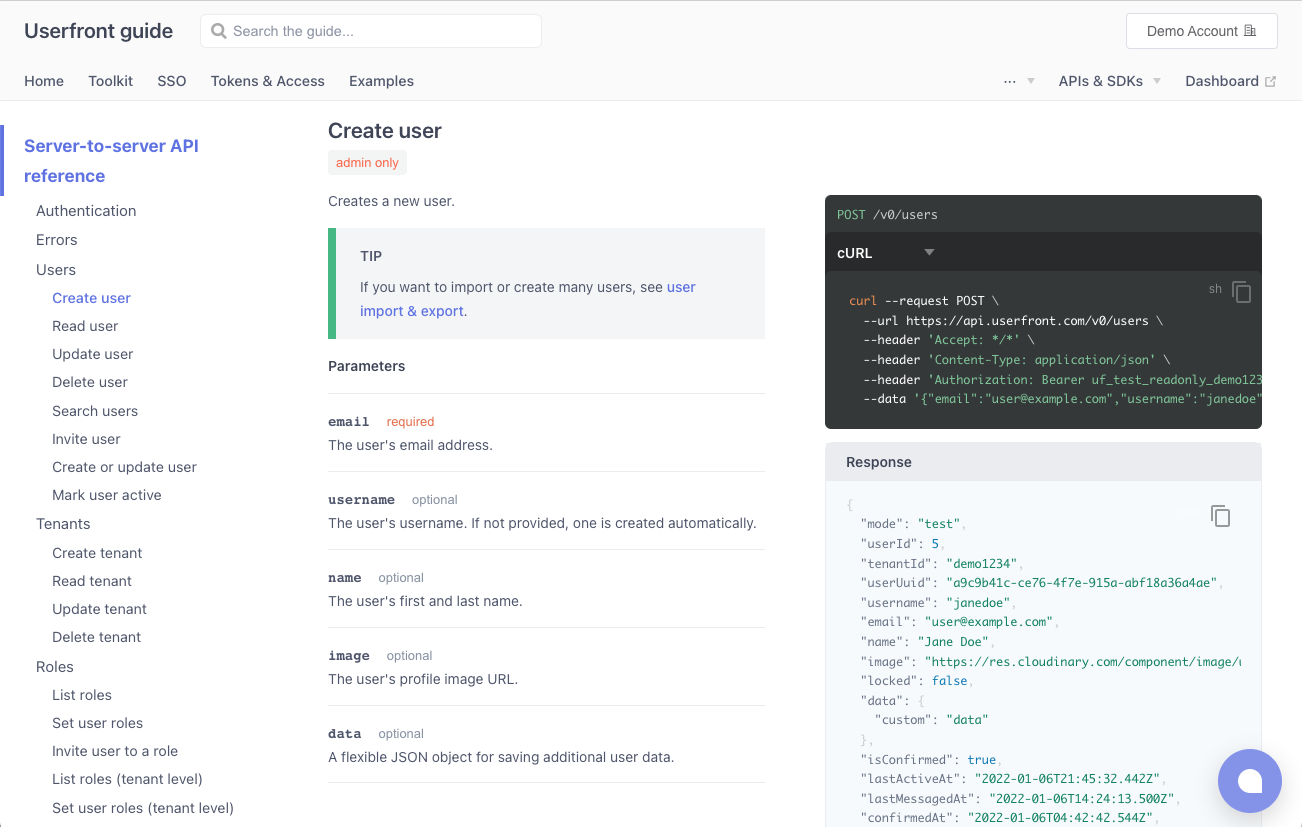Navigate to "Search users" documentation
The image size is (1302, 827).
(x=95, y=410)
